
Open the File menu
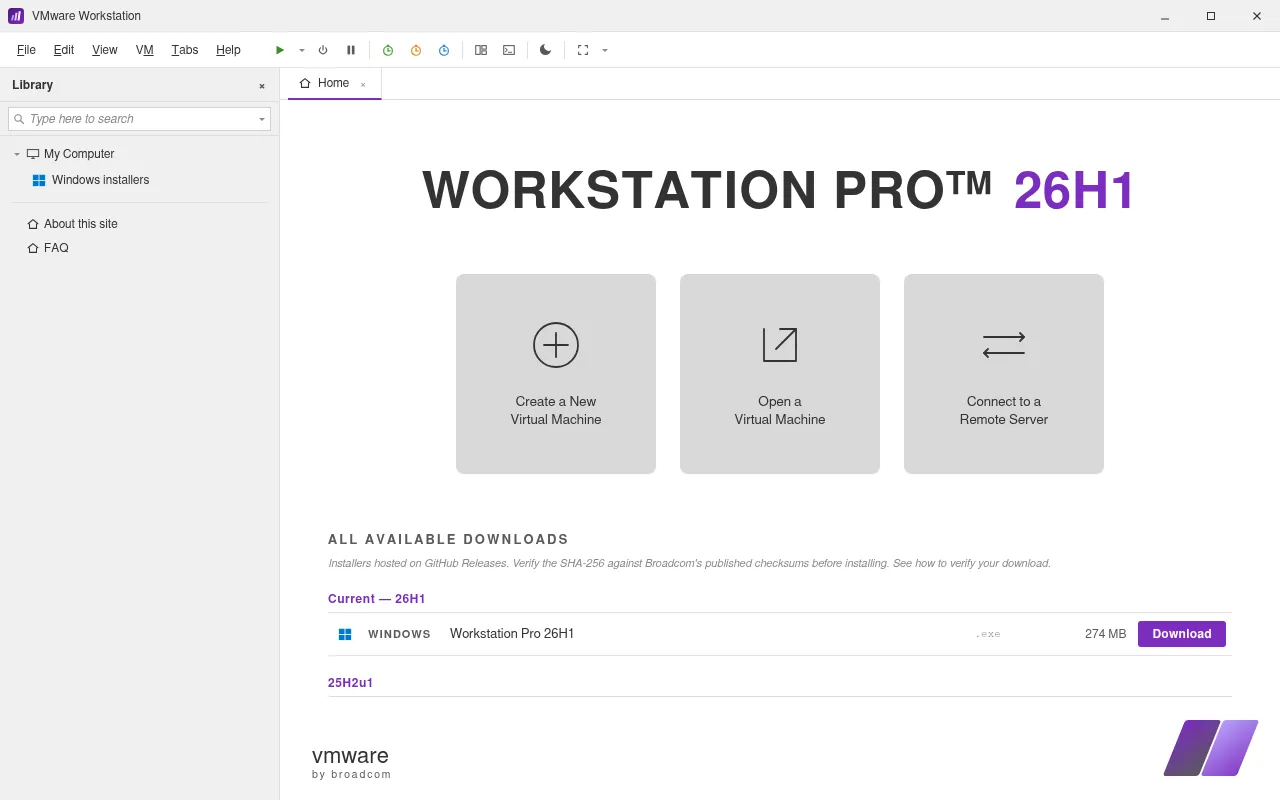[26, 50]
